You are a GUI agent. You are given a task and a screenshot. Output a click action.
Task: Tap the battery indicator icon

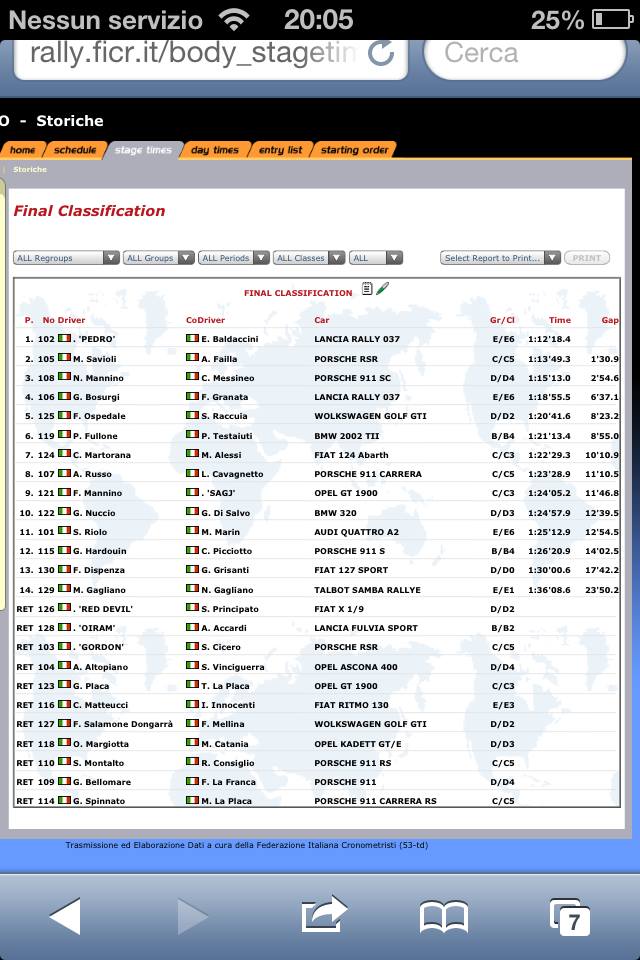coord(612,20)
